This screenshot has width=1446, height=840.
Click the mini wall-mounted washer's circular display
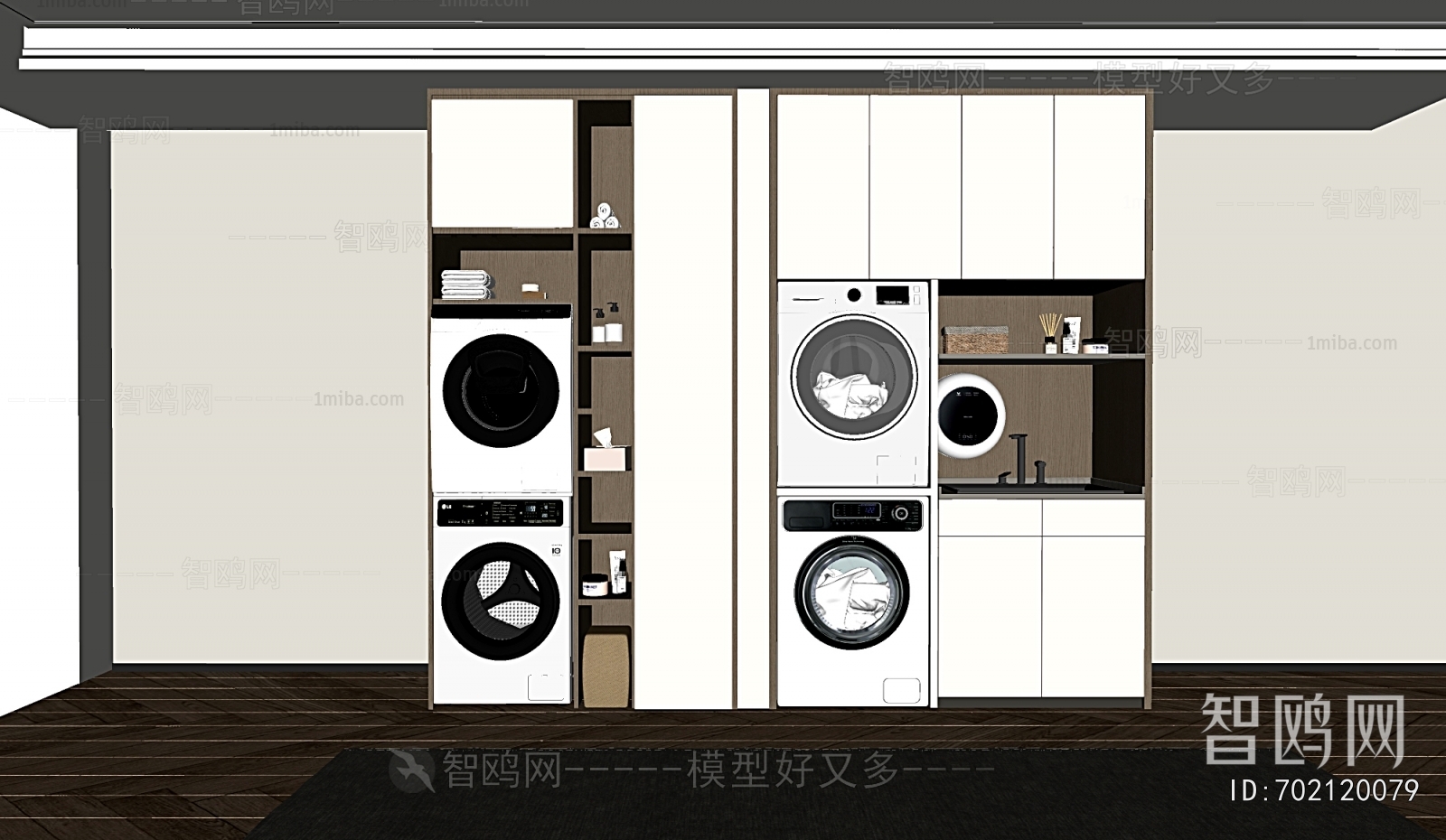[x=968, y=414]
